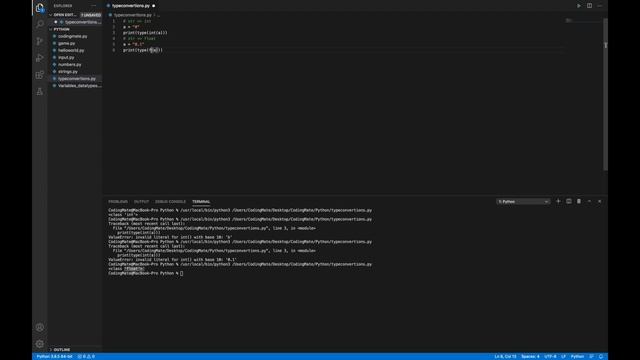Select the typeconvertions.py editor tab
The image size is (640, 360).
coord(131,6)
